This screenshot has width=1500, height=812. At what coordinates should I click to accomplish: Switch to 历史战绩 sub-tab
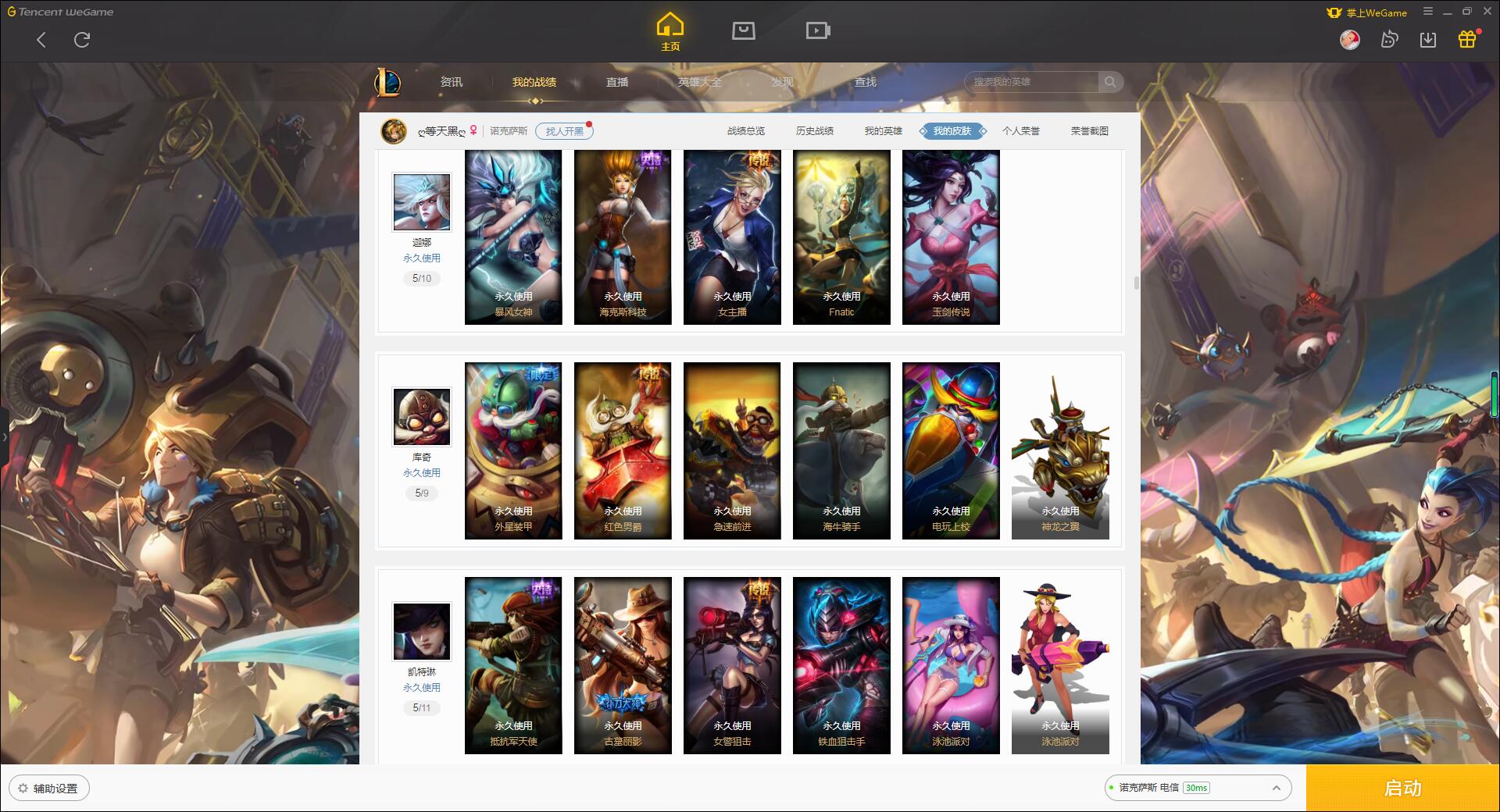815,131
